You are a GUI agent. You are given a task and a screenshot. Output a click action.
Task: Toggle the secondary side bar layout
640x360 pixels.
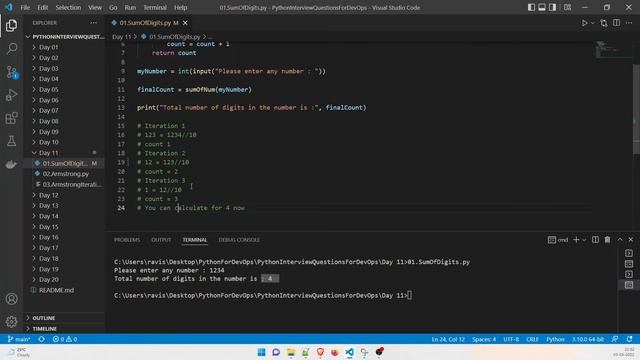pyautogui.click(x=552, y=7)
